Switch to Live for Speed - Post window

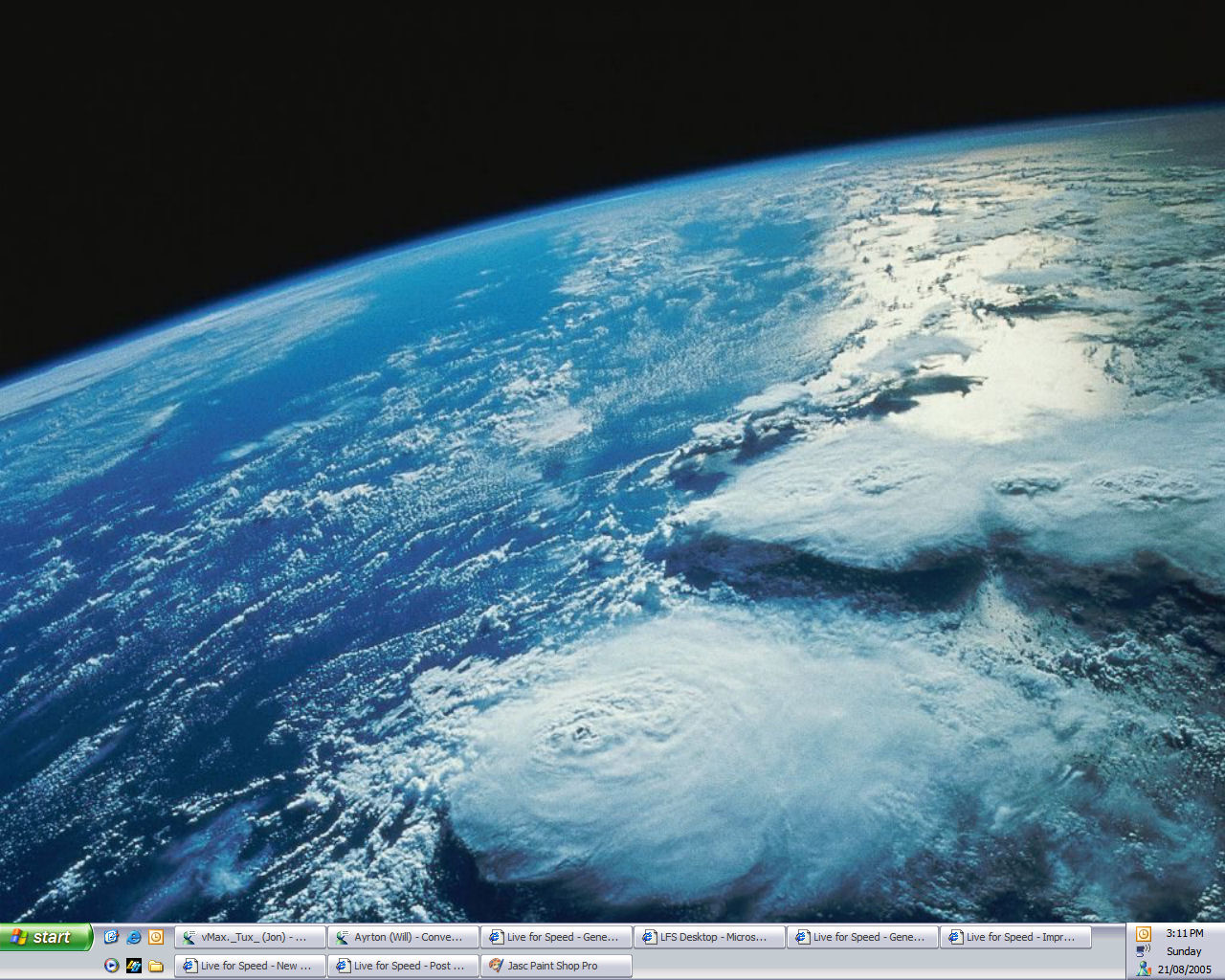[x=403, y=966]
